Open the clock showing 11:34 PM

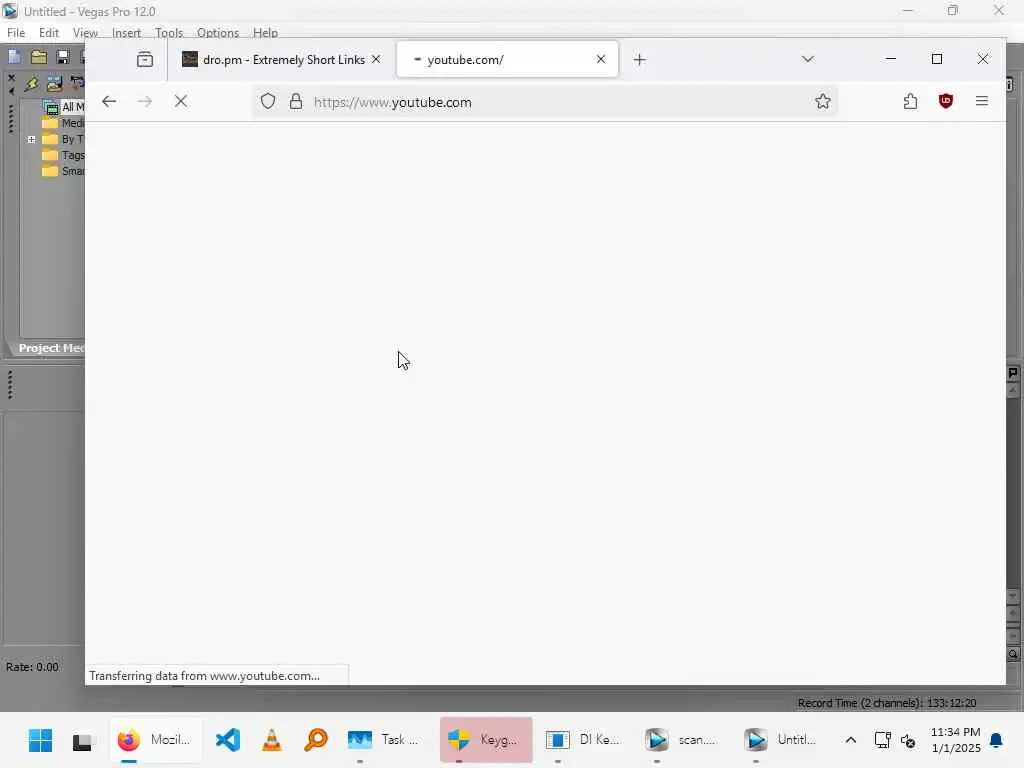[955, 740]
